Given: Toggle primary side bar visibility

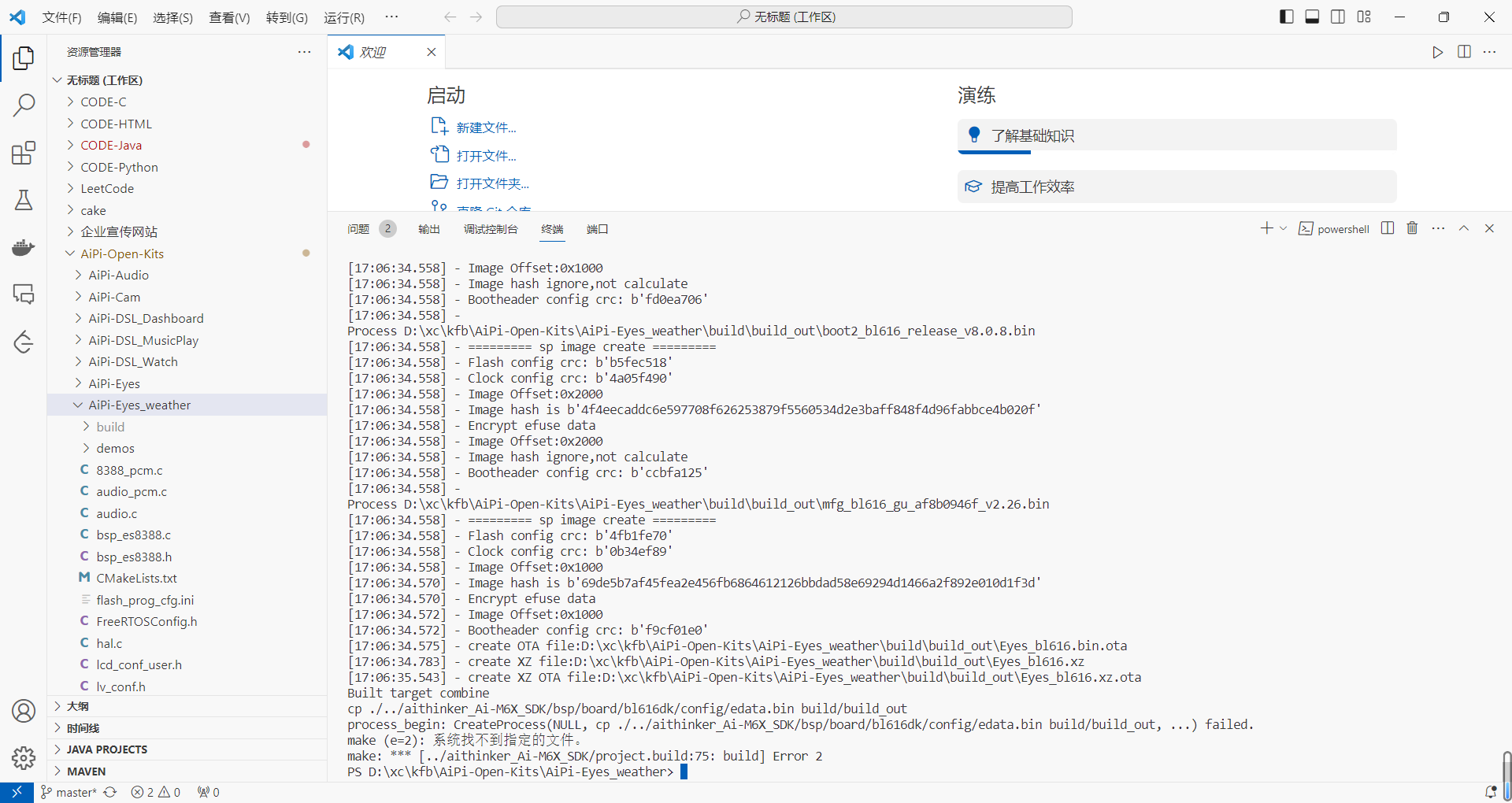Looking at the screenshot, I should tap(1287, 17).
